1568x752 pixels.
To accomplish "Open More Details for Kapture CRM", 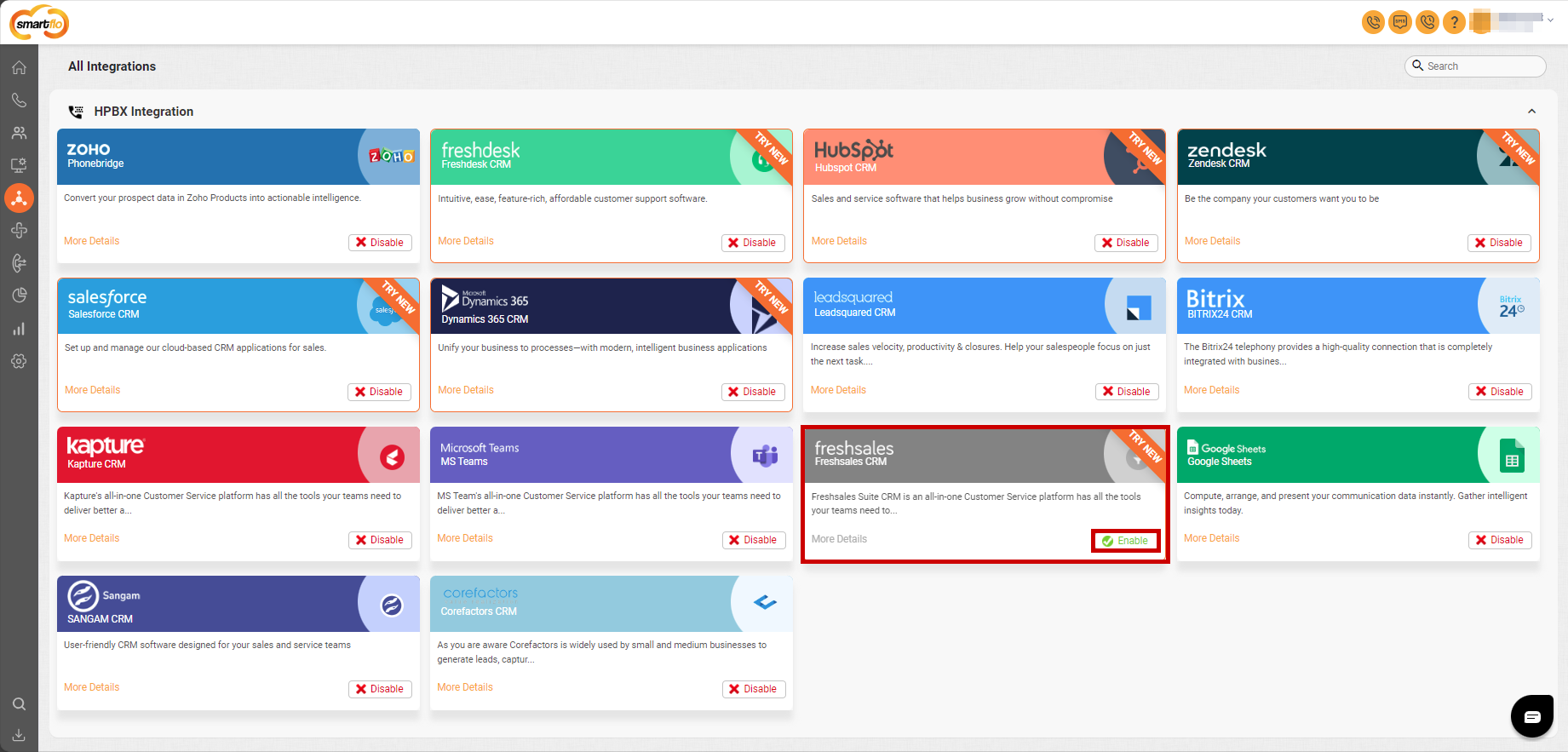I will pyautogui.click(x=92, y=538).
